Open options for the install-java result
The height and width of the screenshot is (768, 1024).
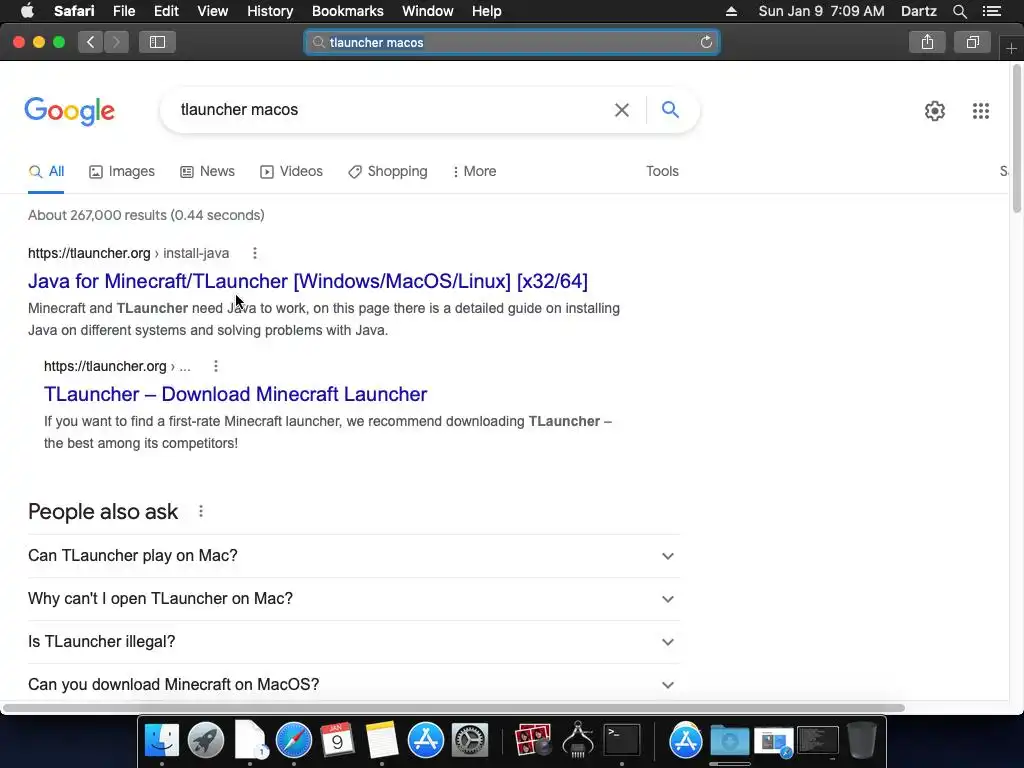[255, 253]
